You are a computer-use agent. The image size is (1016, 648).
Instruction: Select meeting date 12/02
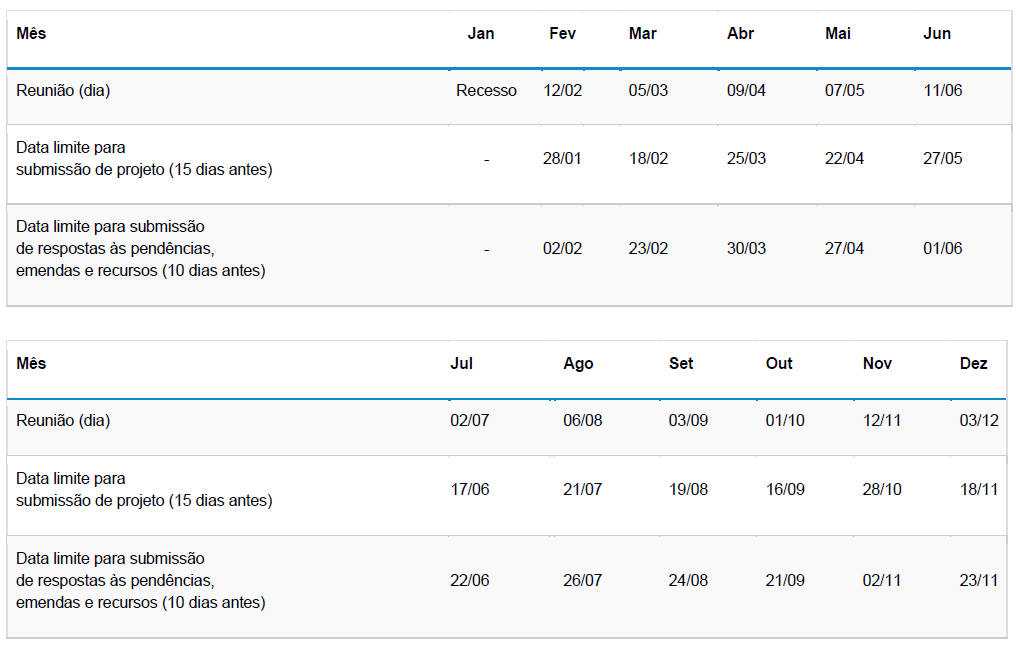(x=562, y=91)
